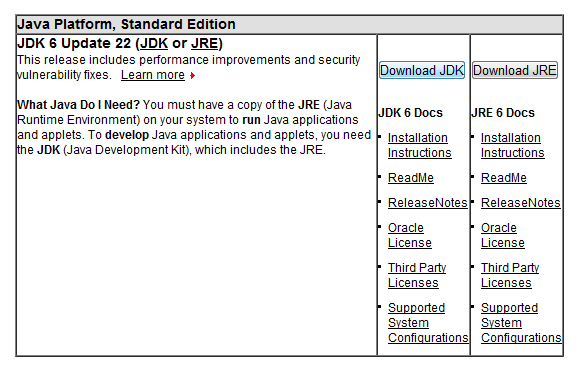Follow the Learn more link
The image size is (578, 373).
point(153,75)
